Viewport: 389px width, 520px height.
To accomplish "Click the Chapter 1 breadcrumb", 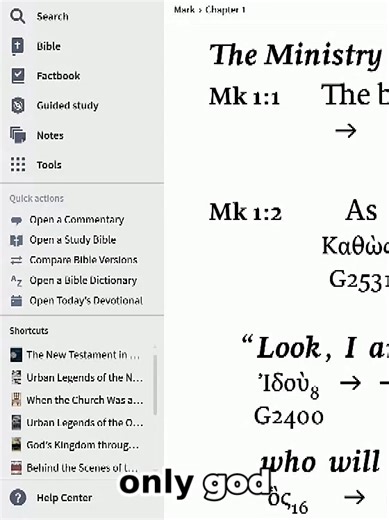I will tap(225, 10).
